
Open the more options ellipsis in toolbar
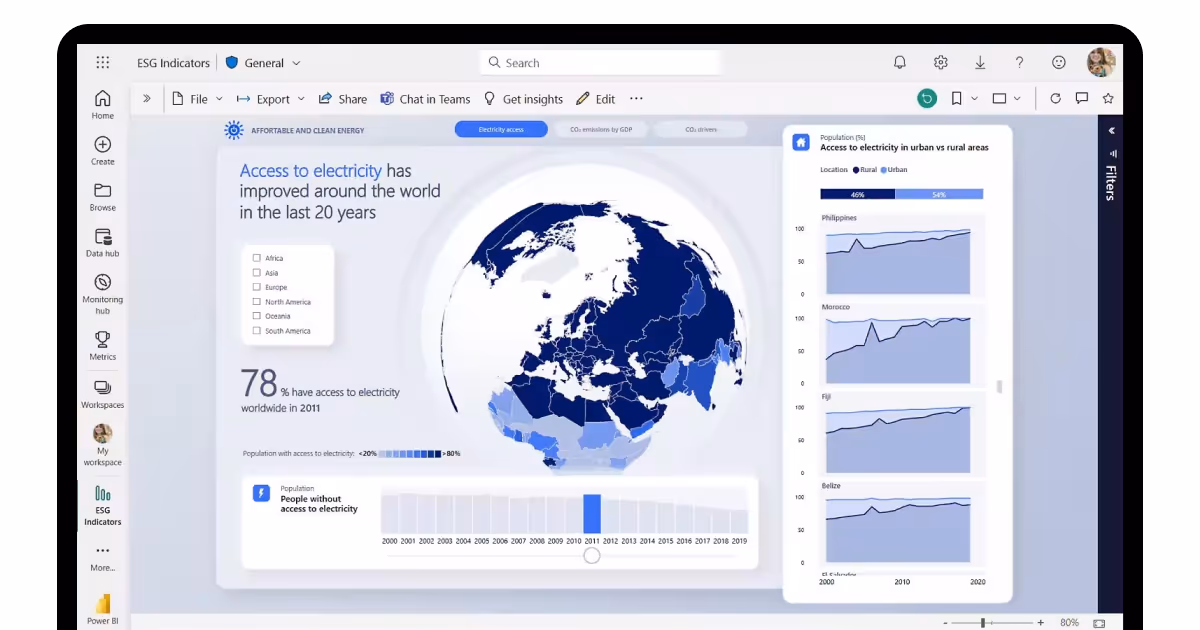(636, 99)
